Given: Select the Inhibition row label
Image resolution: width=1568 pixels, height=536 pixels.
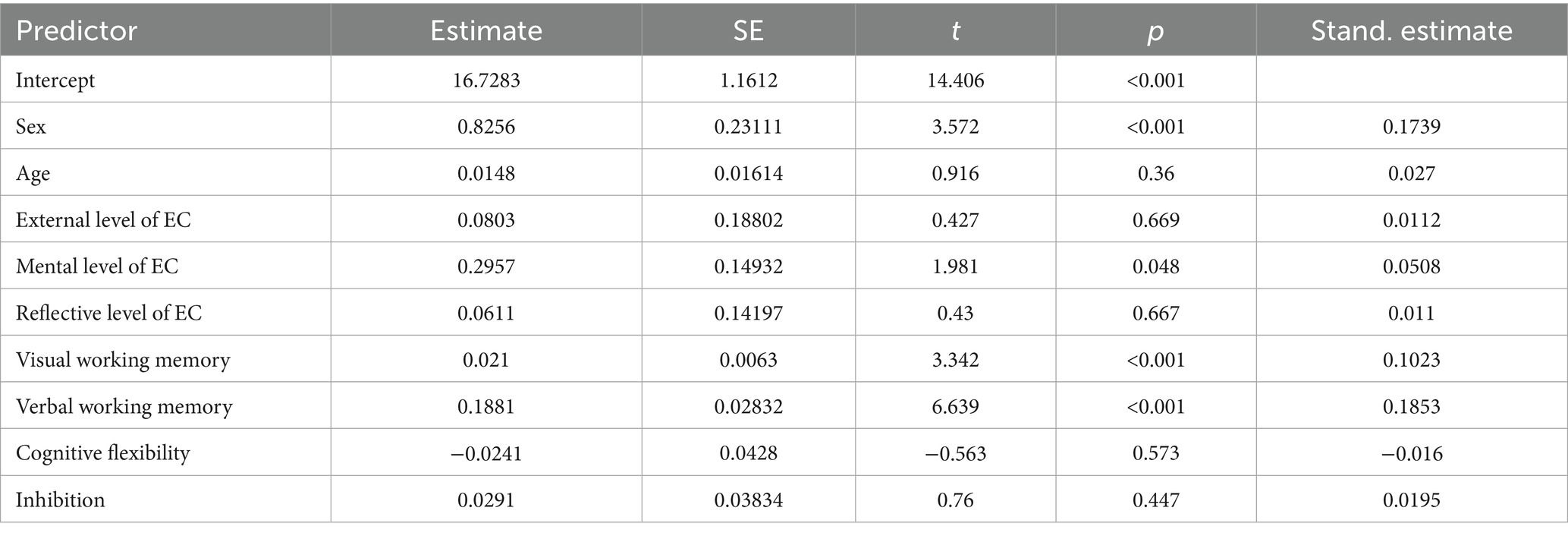Looking at the screenshot, I should click(60, 500).
